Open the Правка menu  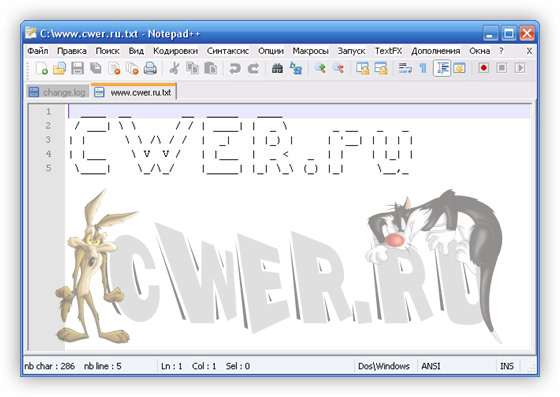pyautogui.click(x=72, y=51)
